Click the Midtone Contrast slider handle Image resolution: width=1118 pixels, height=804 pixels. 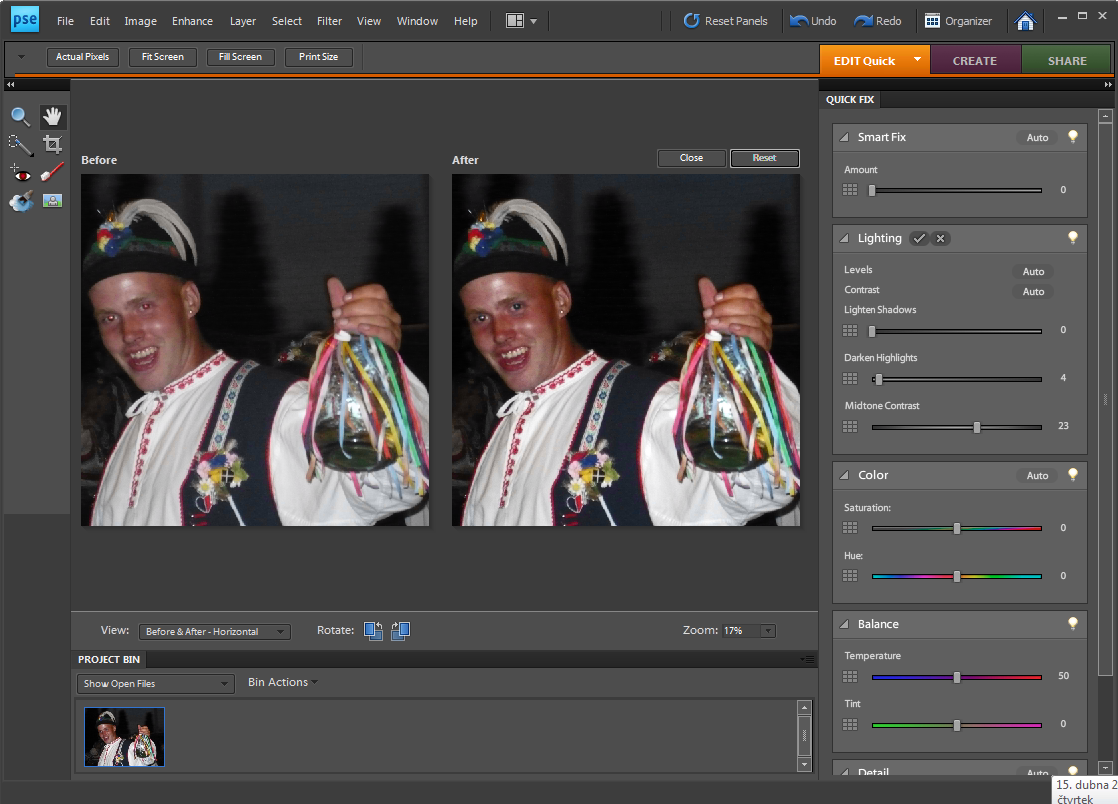point(977,427)
